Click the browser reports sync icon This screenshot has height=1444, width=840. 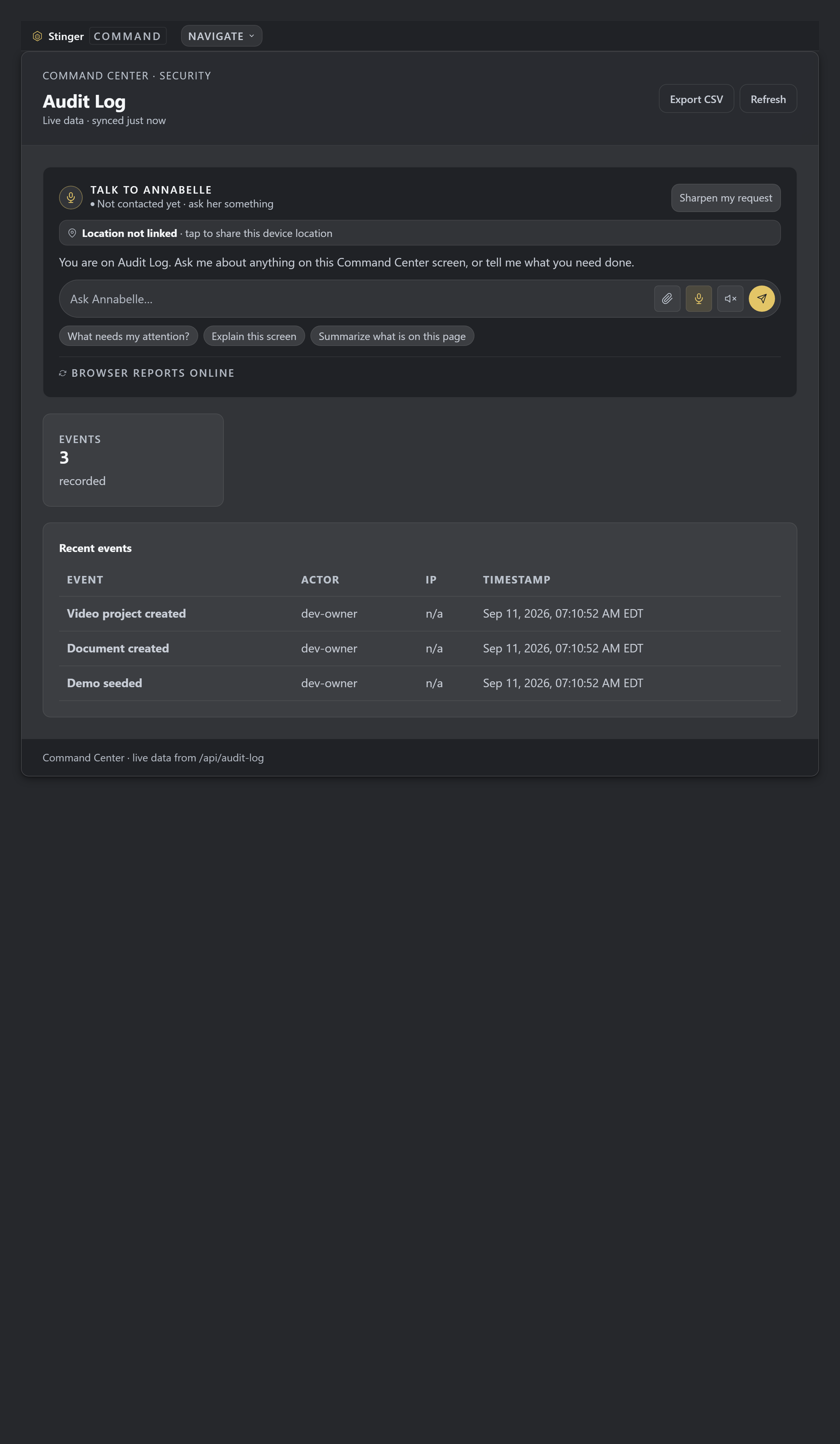pyautogui.click(x=63, y=373)
